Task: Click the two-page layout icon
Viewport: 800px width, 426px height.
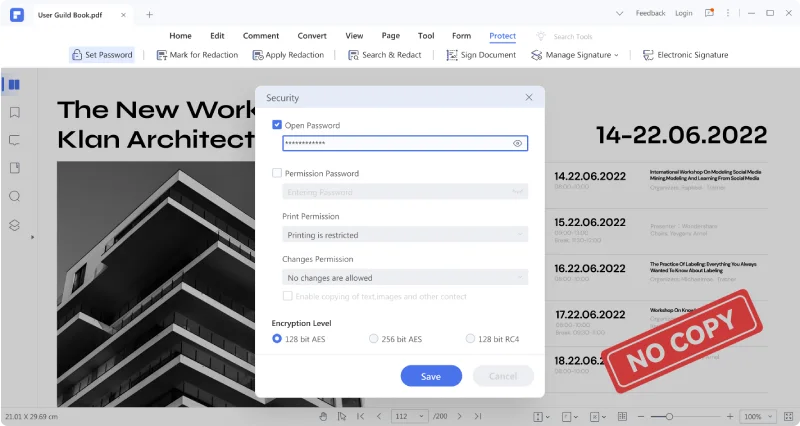Action: (622, 416)
